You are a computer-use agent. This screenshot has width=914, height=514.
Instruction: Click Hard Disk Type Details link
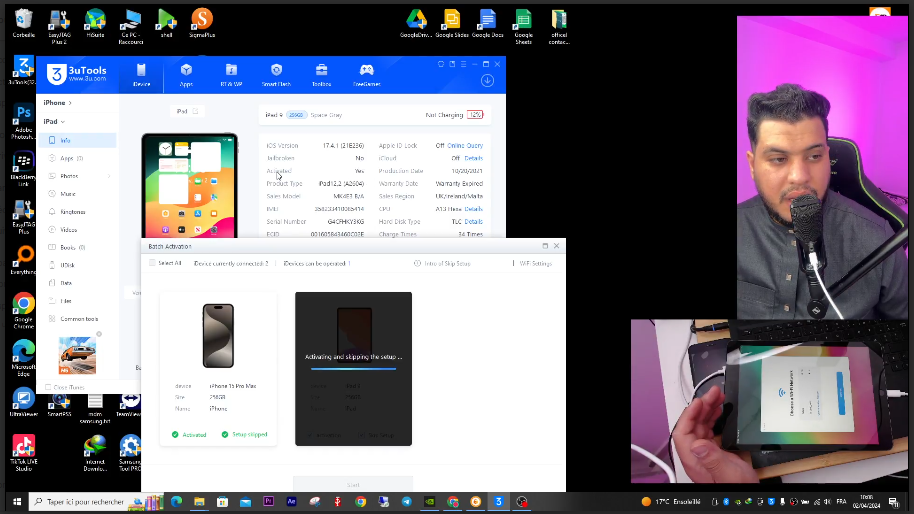473,222
